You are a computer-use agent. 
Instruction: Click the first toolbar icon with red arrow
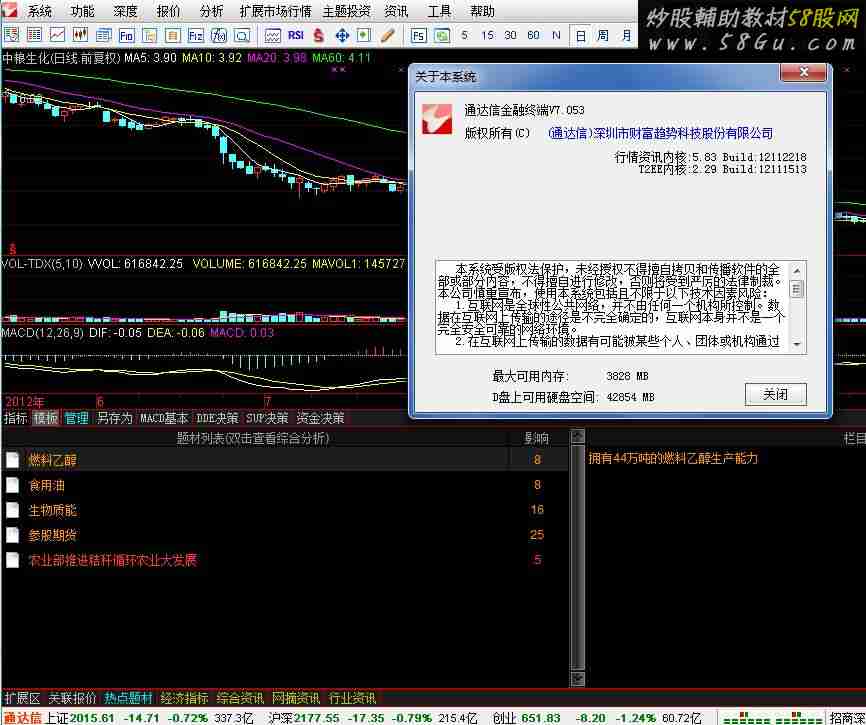coord(11,35)
